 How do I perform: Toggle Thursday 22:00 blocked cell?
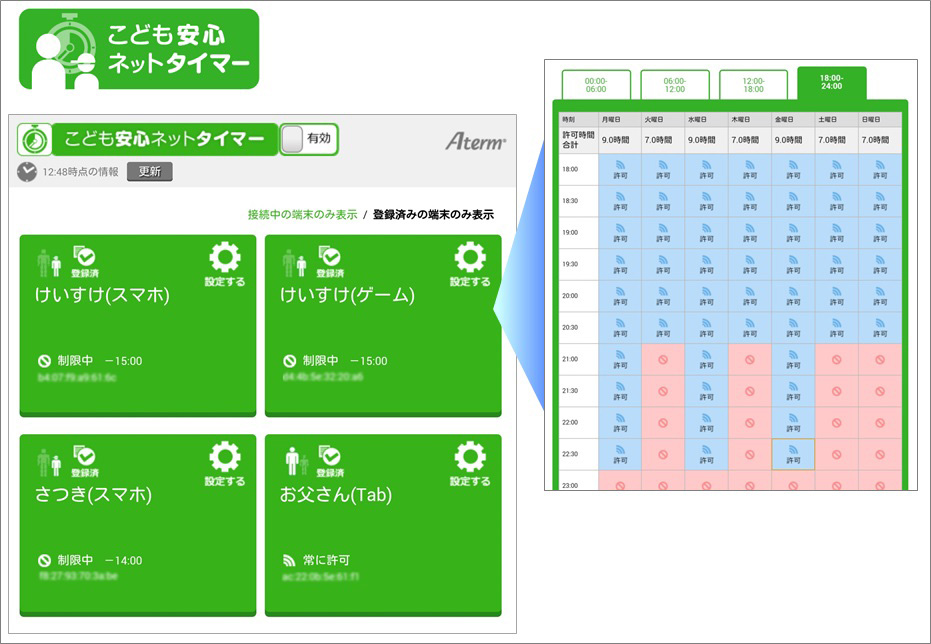(x=750, y=423)
